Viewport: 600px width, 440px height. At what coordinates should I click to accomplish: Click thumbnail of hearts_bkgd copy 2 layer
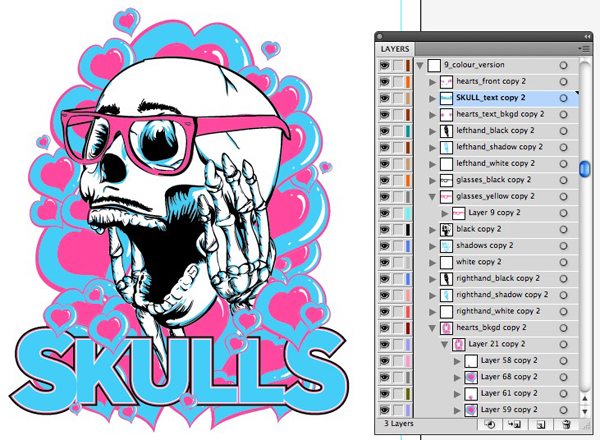tap(446, 328)
